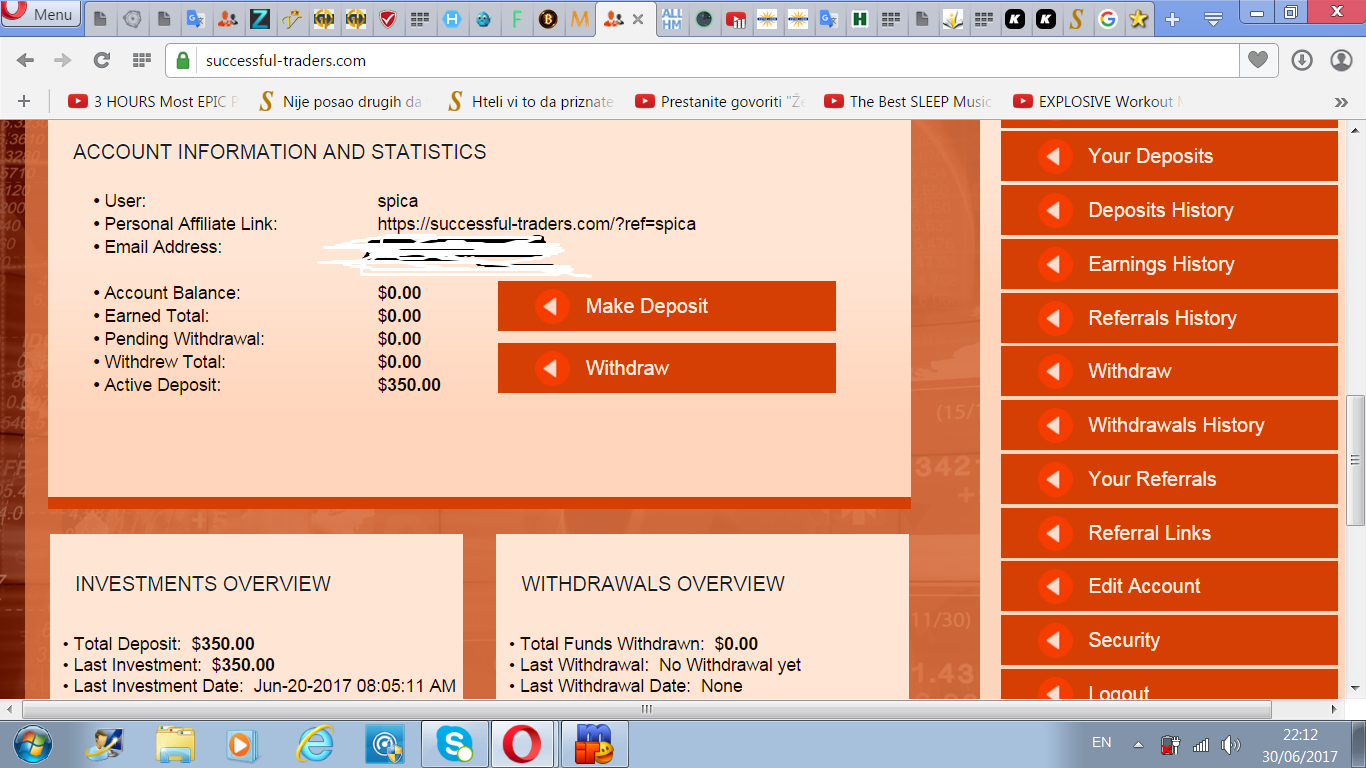Open the Opera Menu
Image resolution: width=1366 pixels, height=768 pixels.
[40, 15]
